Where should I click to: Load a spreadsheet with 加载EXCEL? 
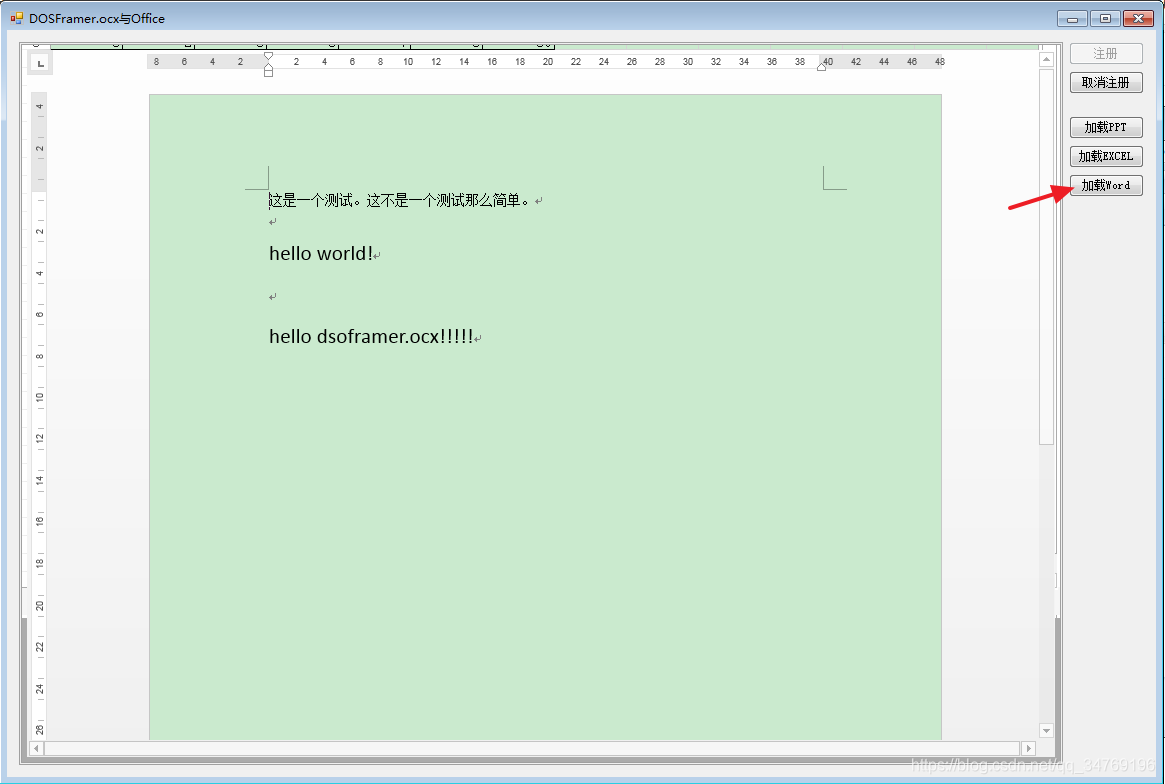pos(1106,156)
